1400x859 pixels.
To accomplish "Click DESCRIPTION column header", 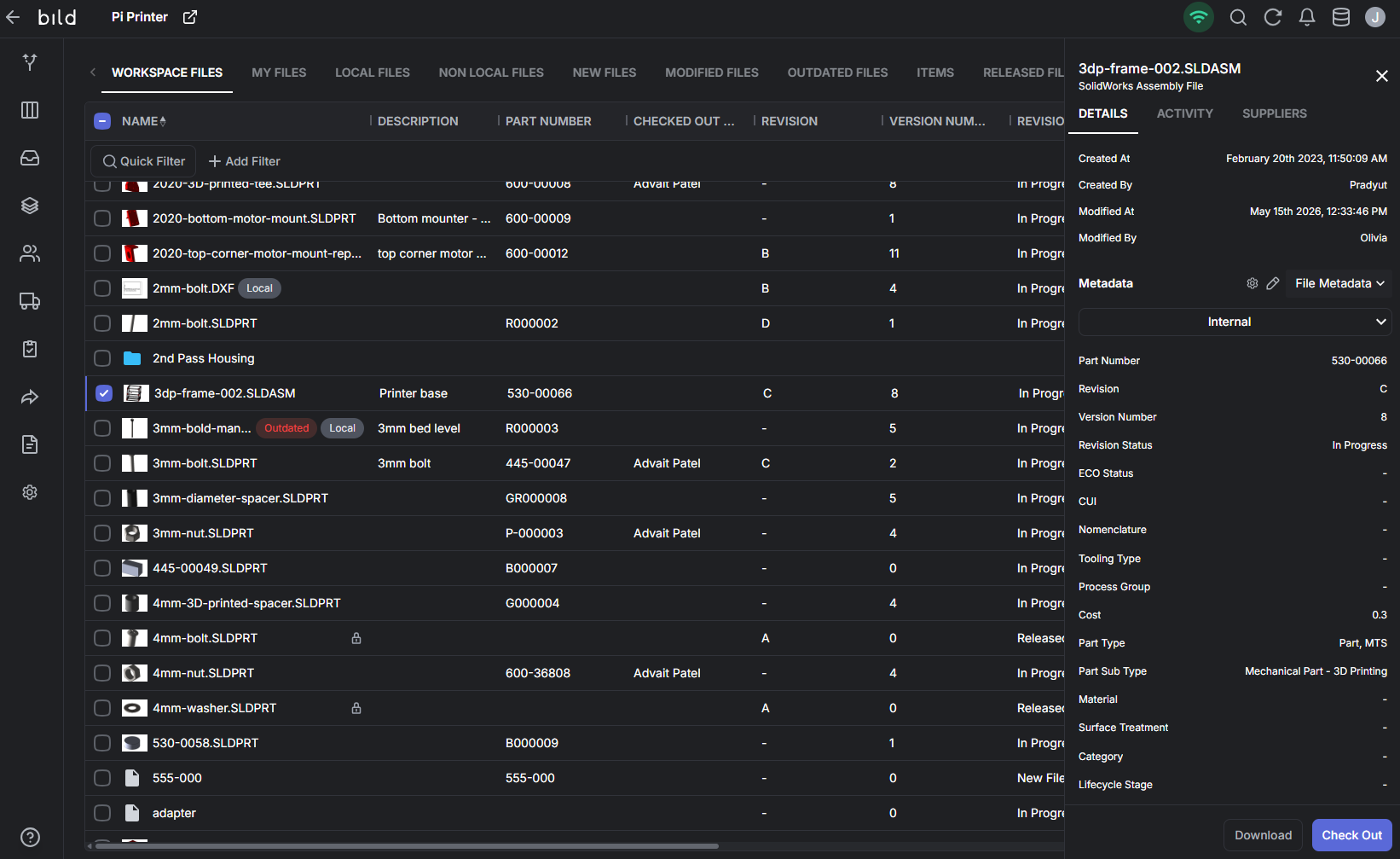I will [x=418, y=121].
